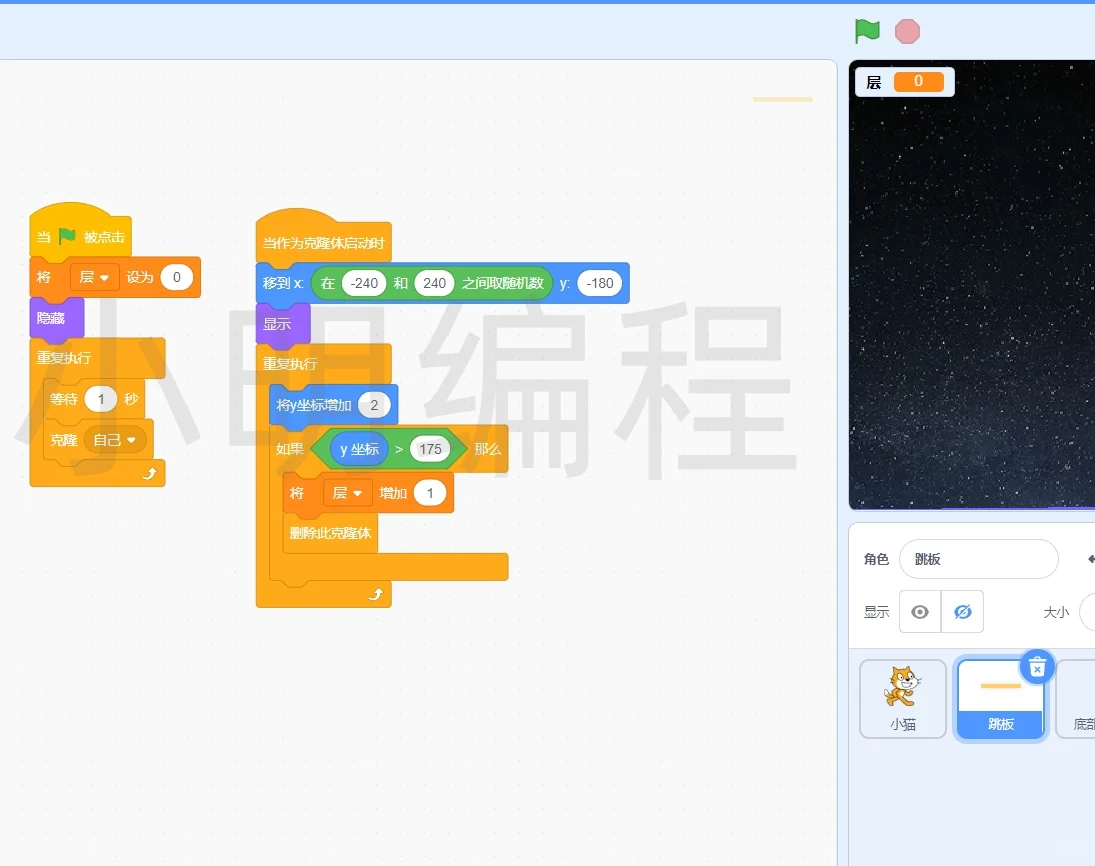Viewport: 1095px width, 866px height.
Task: Delete the 跳板 sprite using the trash icon
Action: pos(1037,667)
